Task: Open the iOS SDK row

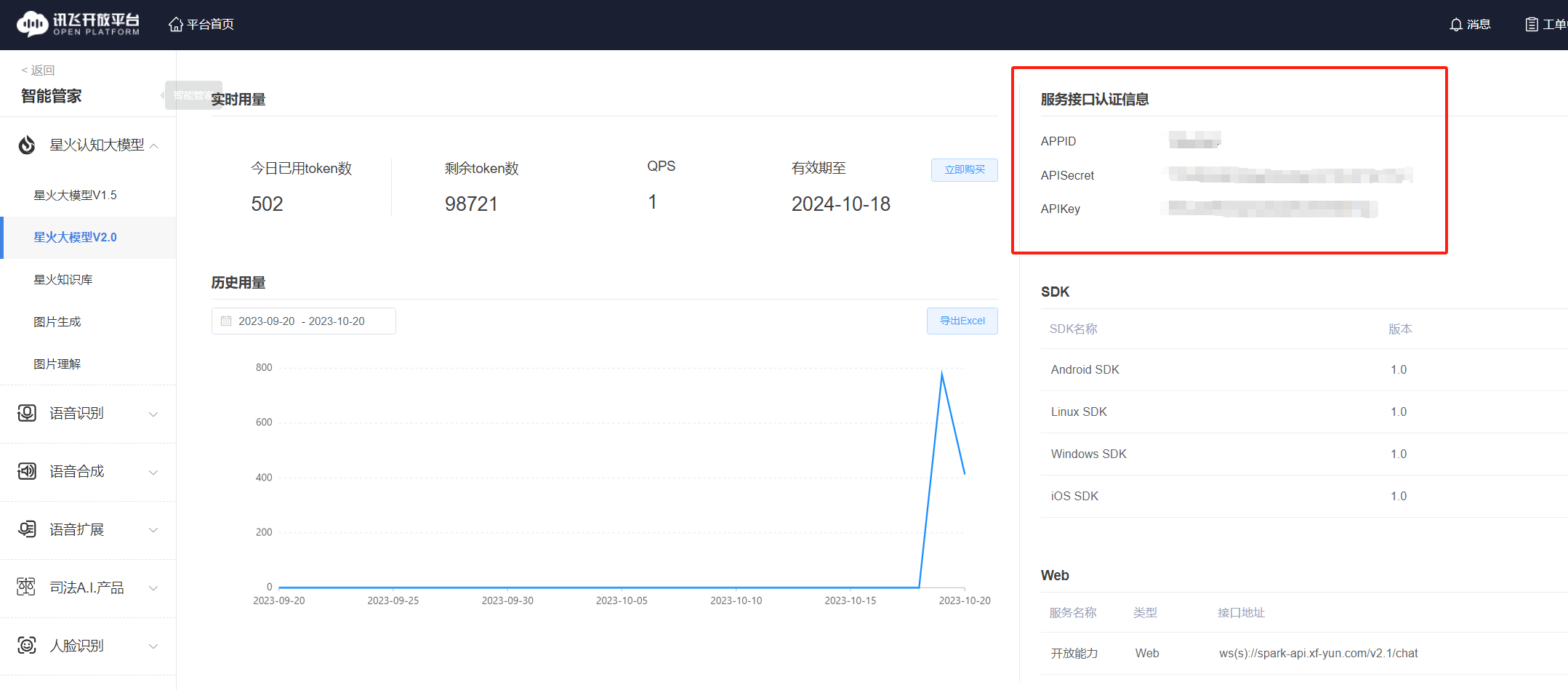Action: (1304, 496)
